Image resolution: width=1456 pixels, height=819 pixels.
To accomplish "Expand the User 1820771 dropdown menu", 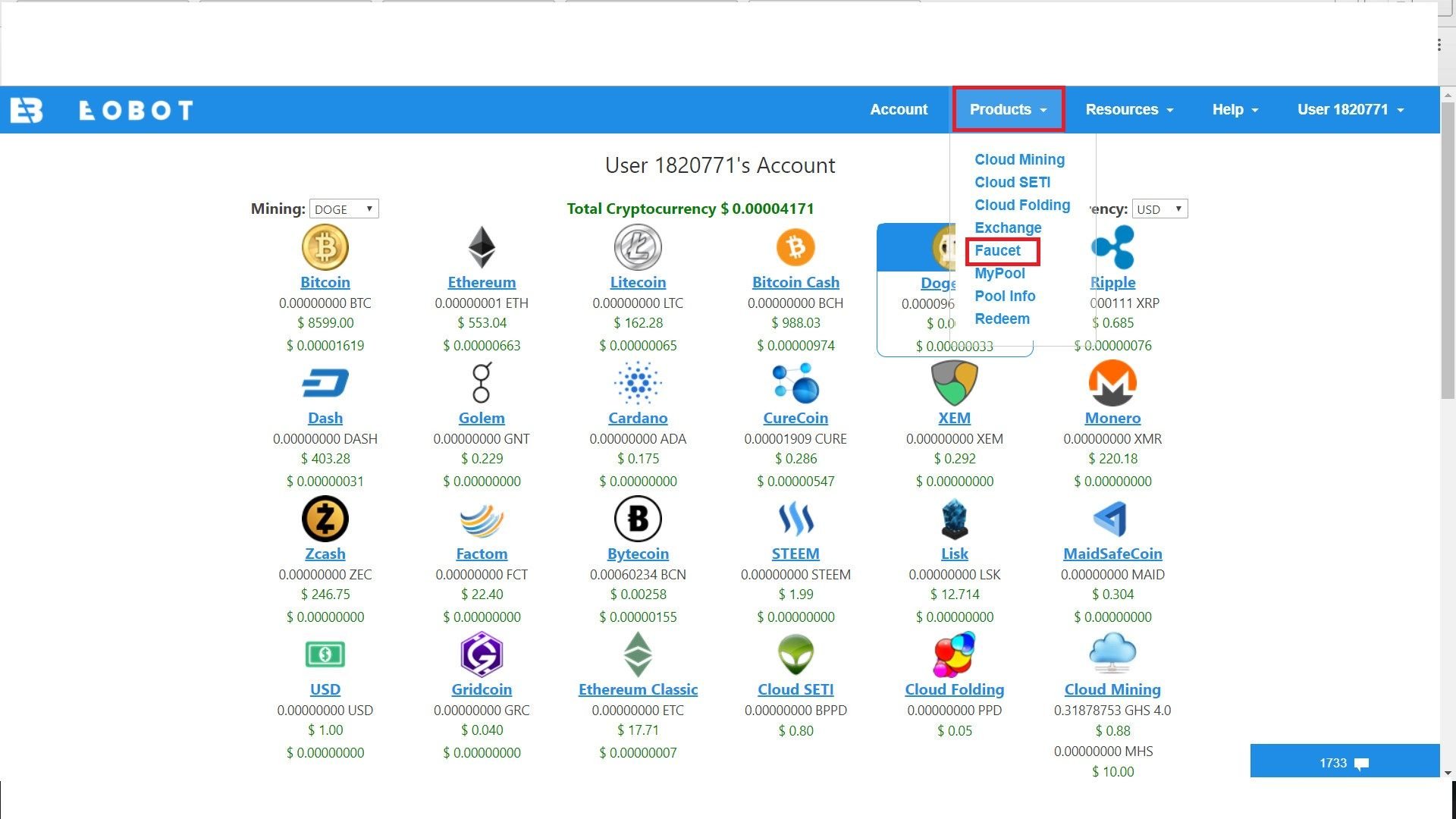I will [x=1351, y=109].
